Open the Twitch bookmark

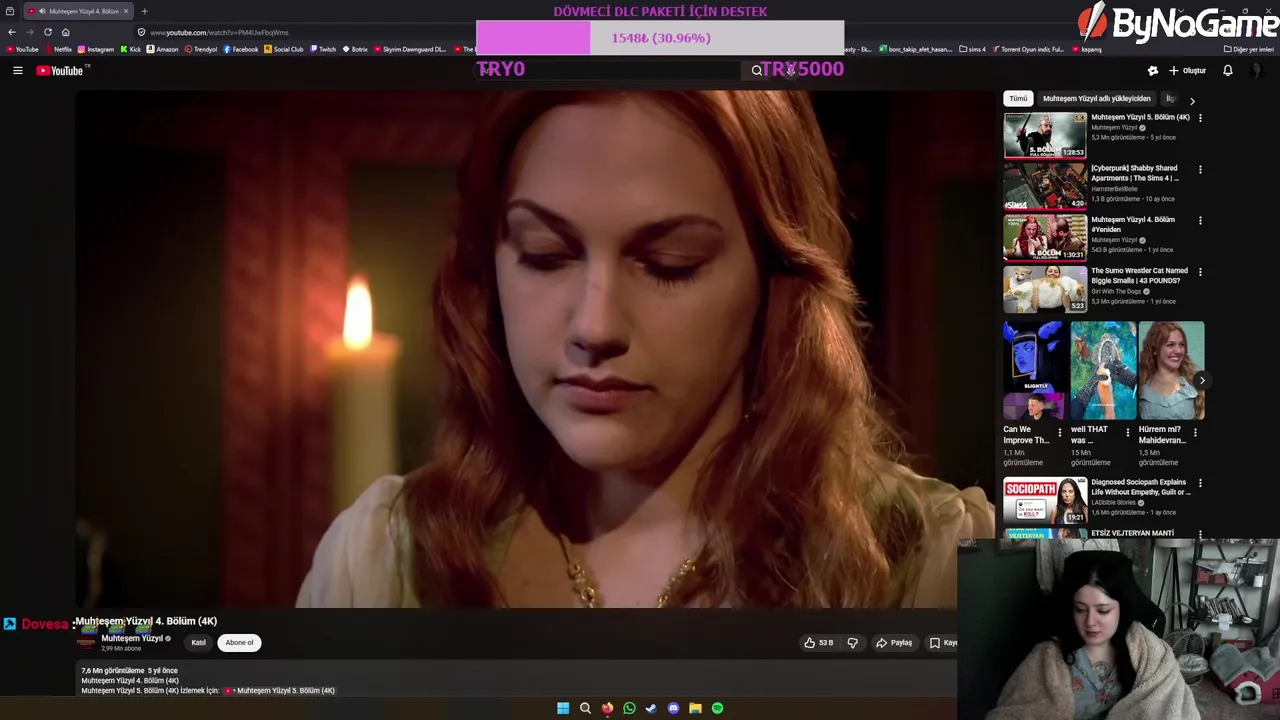pyautogui.click(x=323, y=49)
